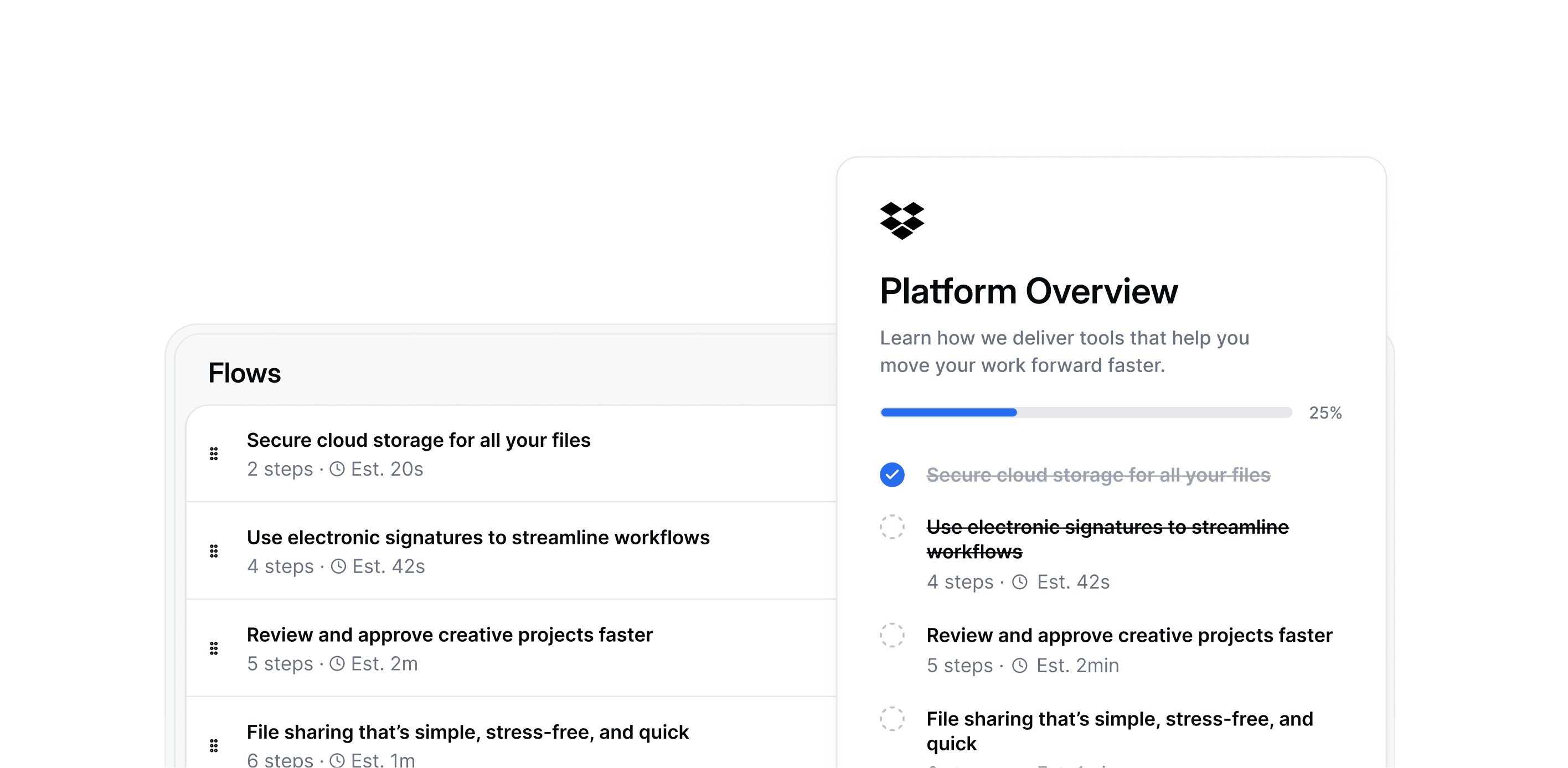The width and height of the screenshot is (1568, 768).
Task: Click the strikethrough Secure cloud storage checklist link
Action: [x=1098, y=475]
